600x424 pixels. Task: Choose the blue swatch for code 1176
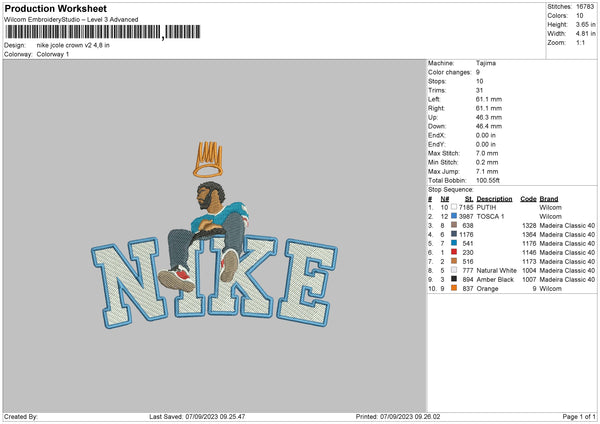click(x=454, y=243)
